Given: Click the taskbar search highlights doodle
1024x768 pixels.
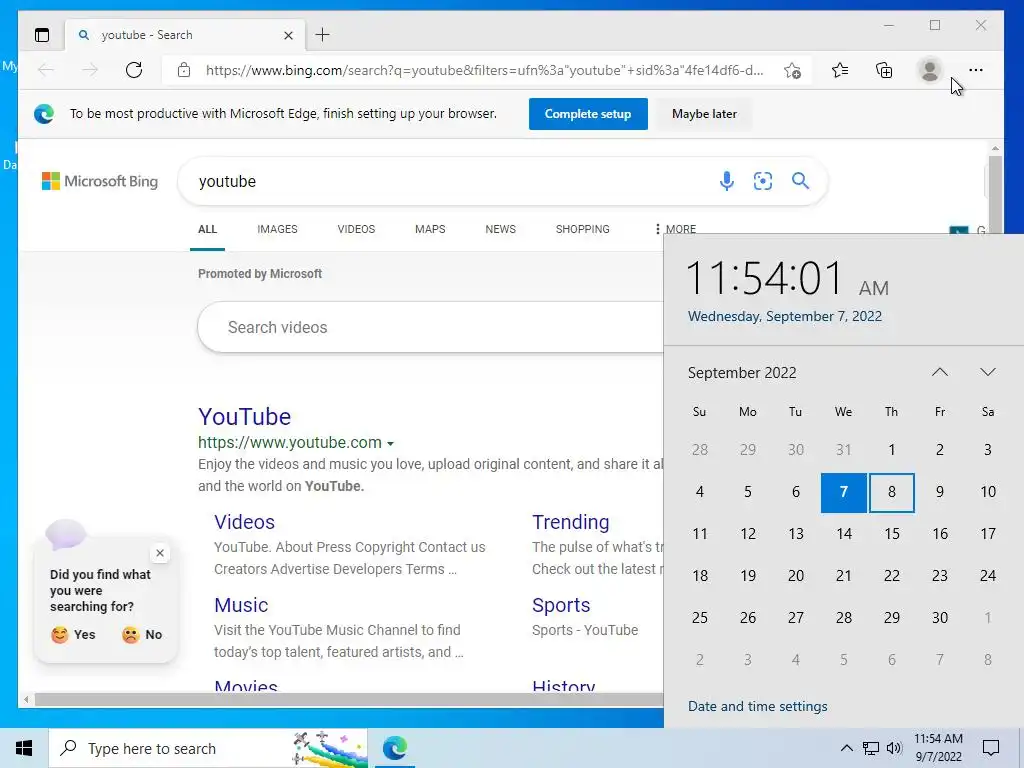Looking at the screenshot, I should pos(330,748).
